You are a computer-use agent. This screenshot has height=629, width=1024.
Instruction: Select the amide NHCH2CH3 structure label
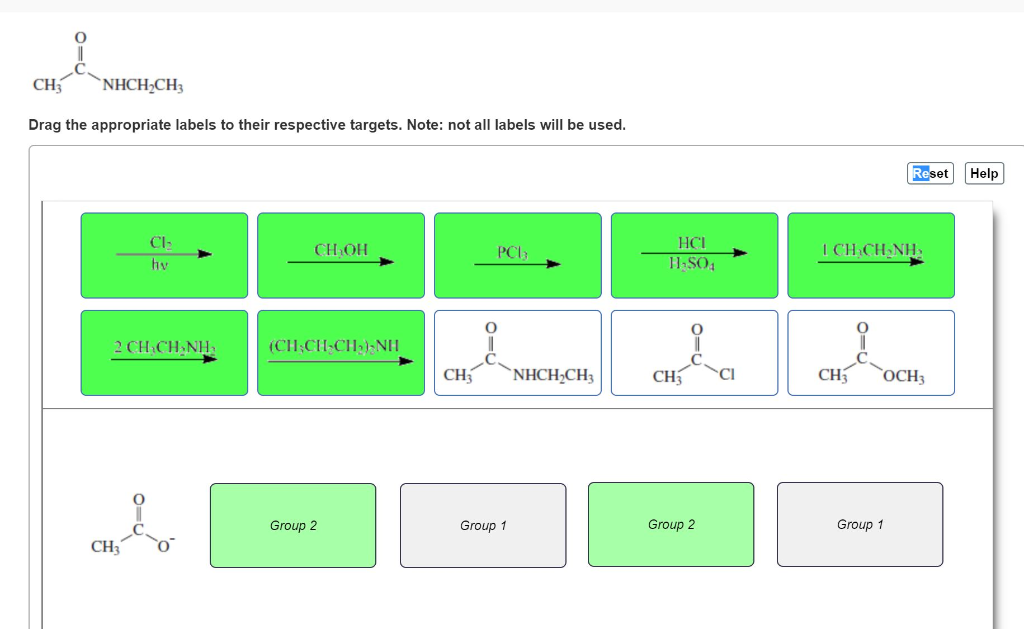(517, 352)
